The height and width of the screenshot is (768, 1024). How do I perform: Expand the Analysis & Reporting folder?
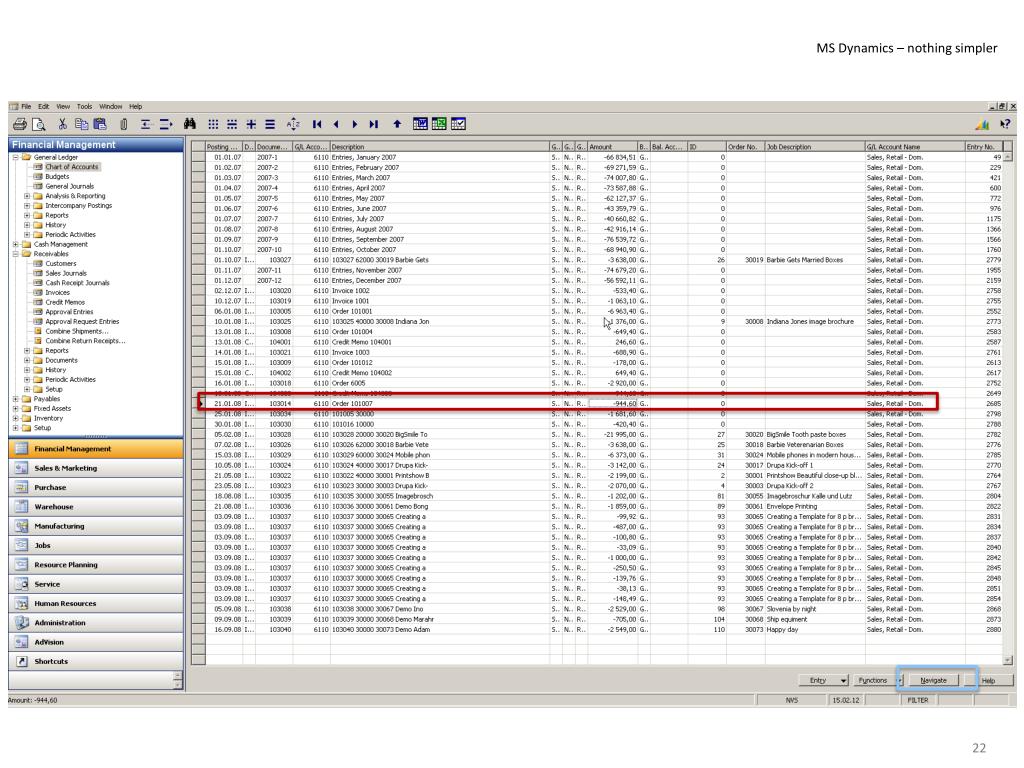27,196
